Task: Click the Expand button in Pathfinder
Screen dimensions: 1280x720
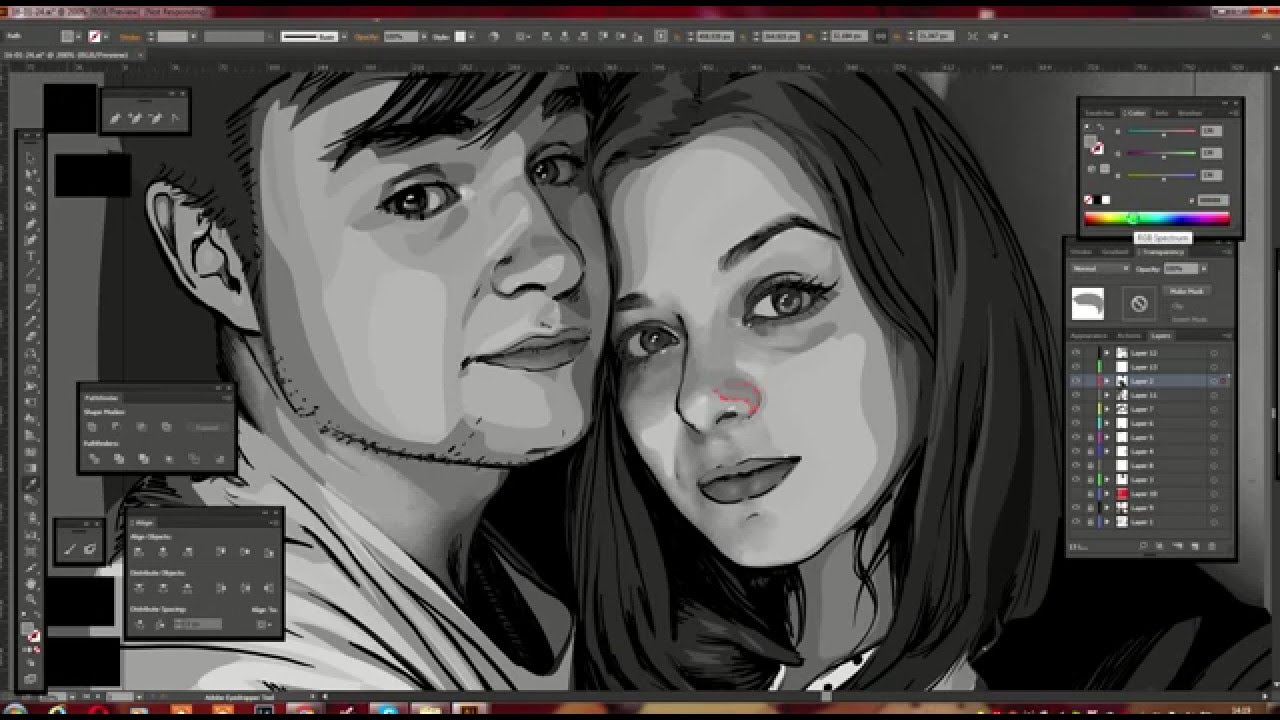Action: (x=207, y=427)
